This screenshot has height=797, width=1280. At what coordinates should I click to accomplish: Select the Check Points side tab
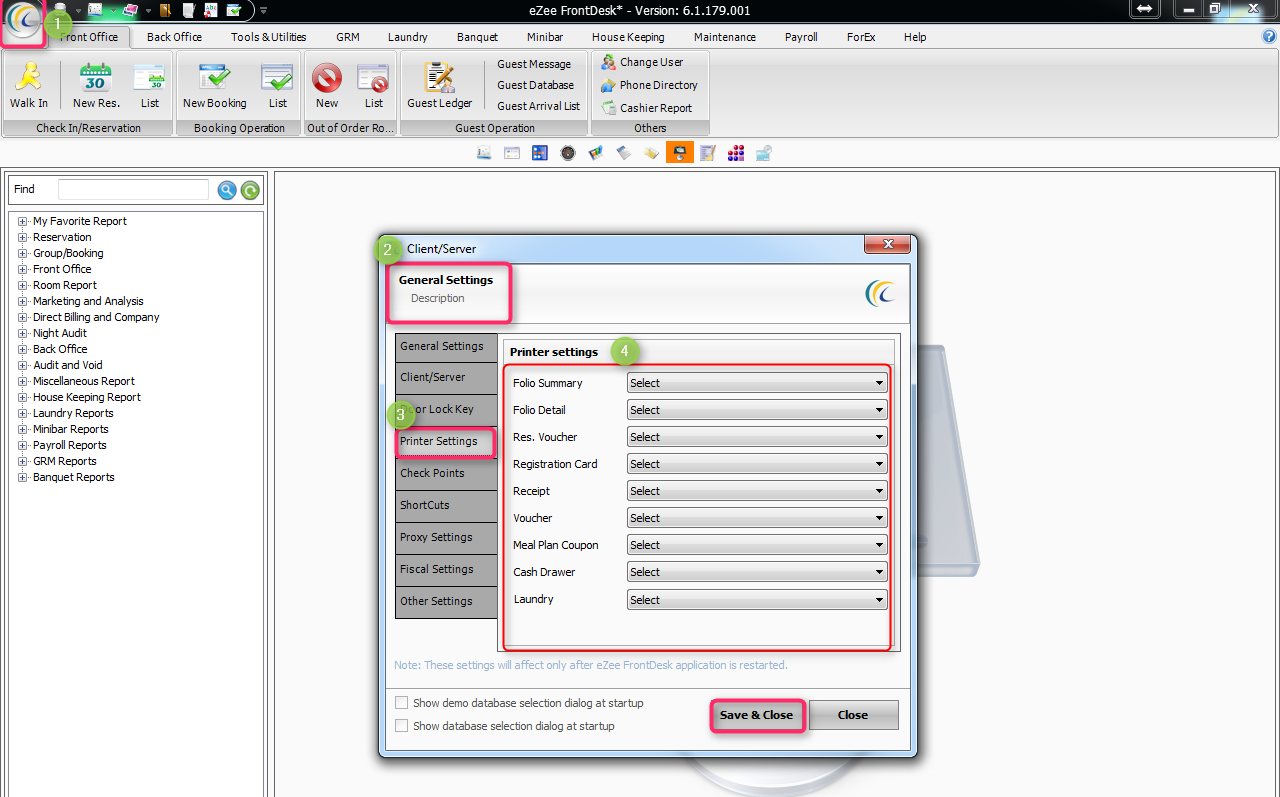(x=446, y=474)
